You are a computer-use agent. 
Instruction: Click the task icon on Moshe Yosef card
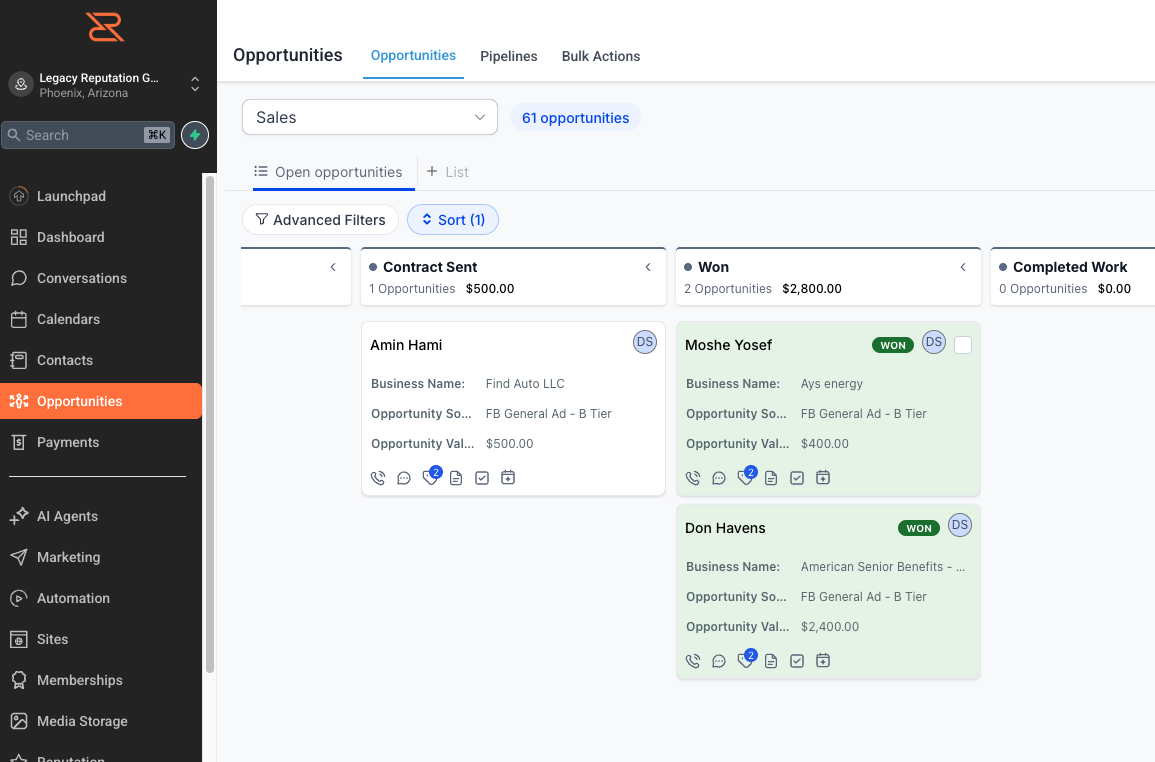[x=797, y=478]
